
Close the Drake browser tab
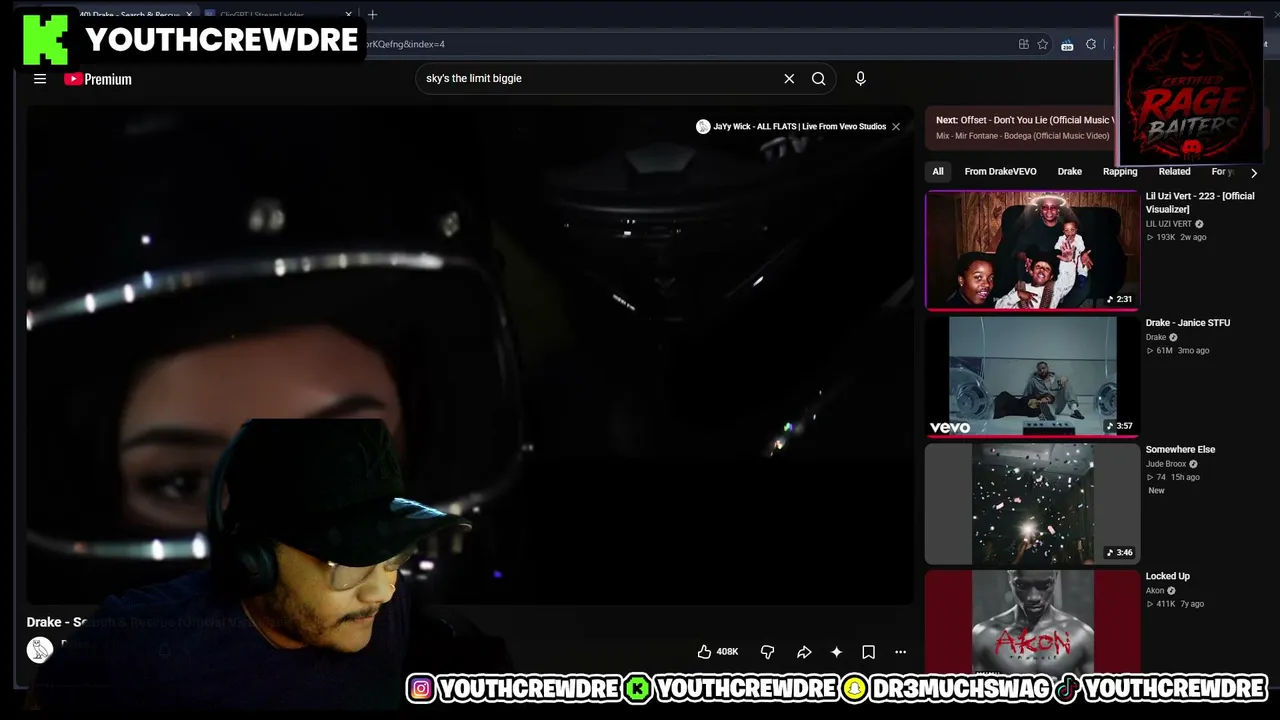[189, 15]
